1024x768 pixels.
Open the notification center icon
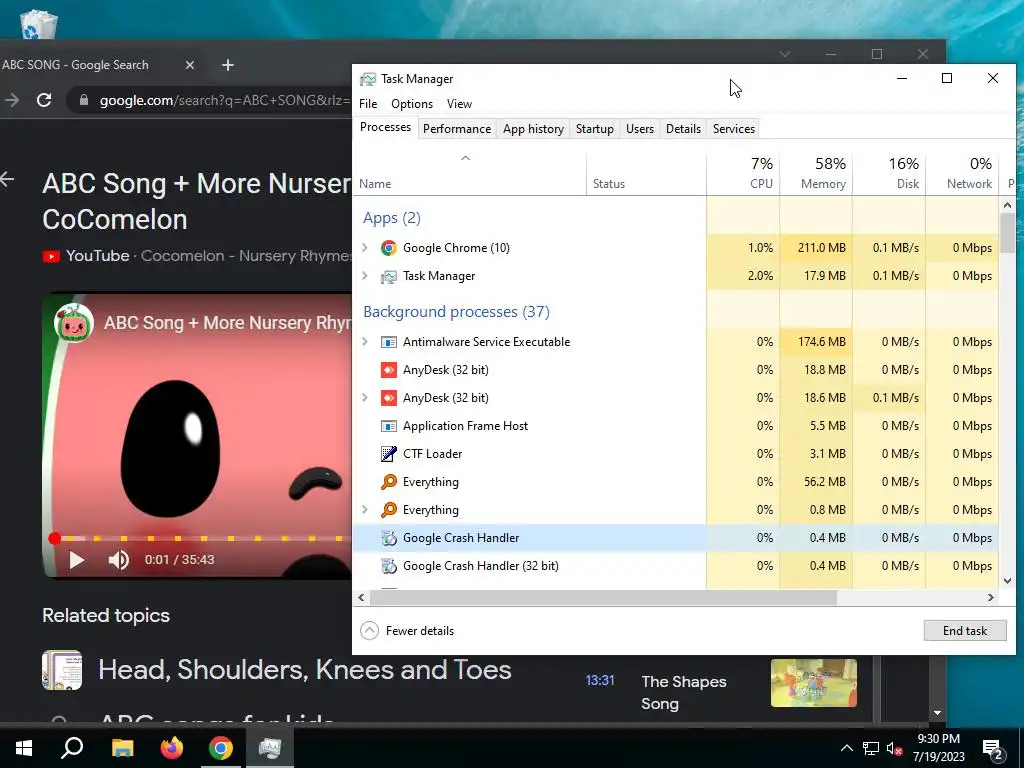tap(993, 749)
